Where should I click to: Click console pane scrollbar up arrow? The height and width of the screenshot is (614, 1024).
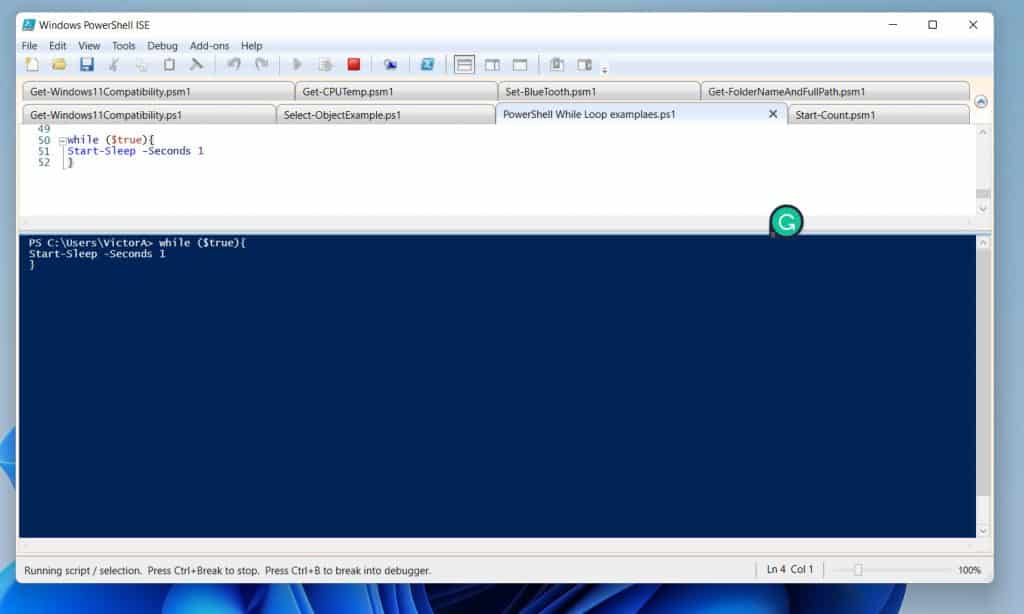click(x=983, y=243)
